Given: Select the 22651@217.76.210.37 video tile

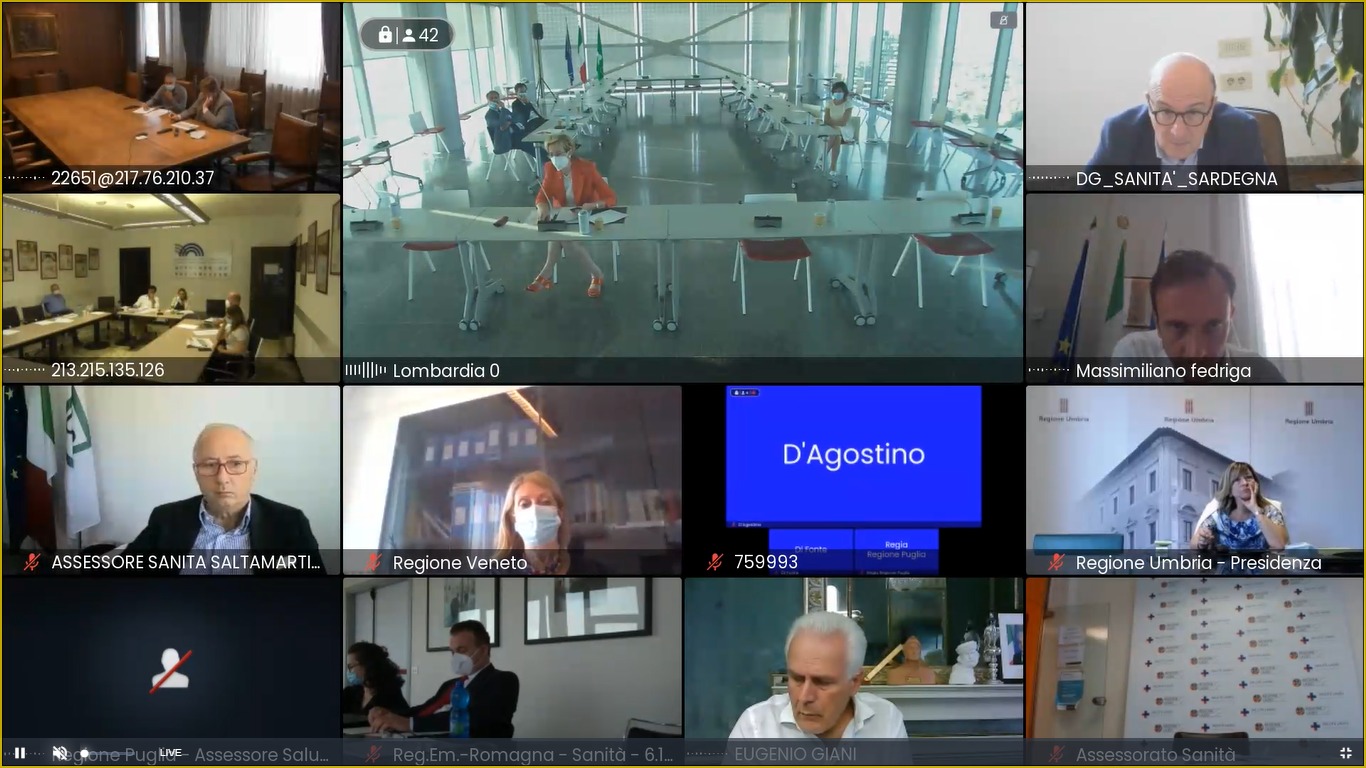Looking at the screenshot, I should click(171, 97).
